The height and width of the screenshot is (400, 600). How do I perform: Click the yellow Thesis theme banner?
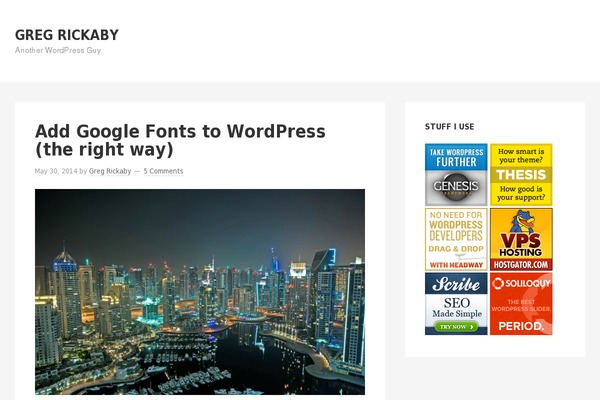click(x=521, y=175)
